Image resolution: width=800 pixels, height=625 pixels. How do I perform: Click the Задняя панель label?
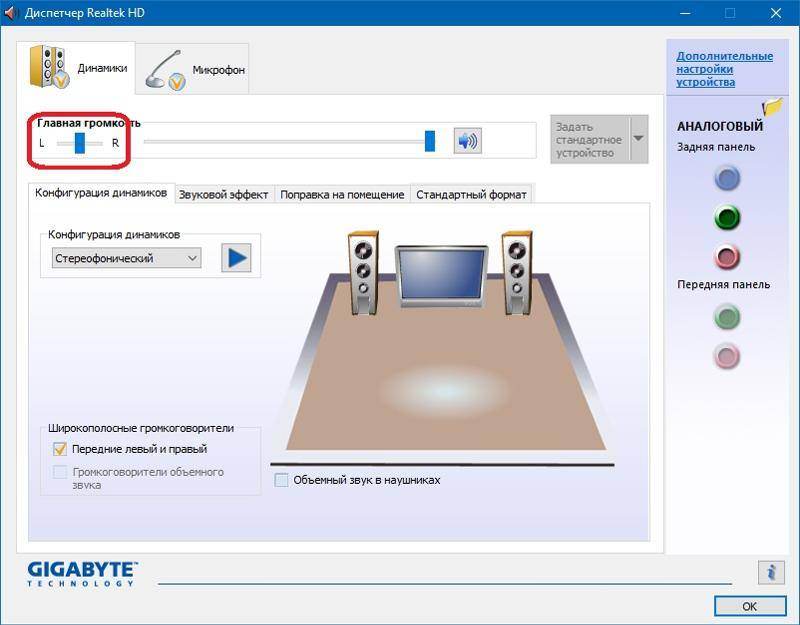pos(716,147)
